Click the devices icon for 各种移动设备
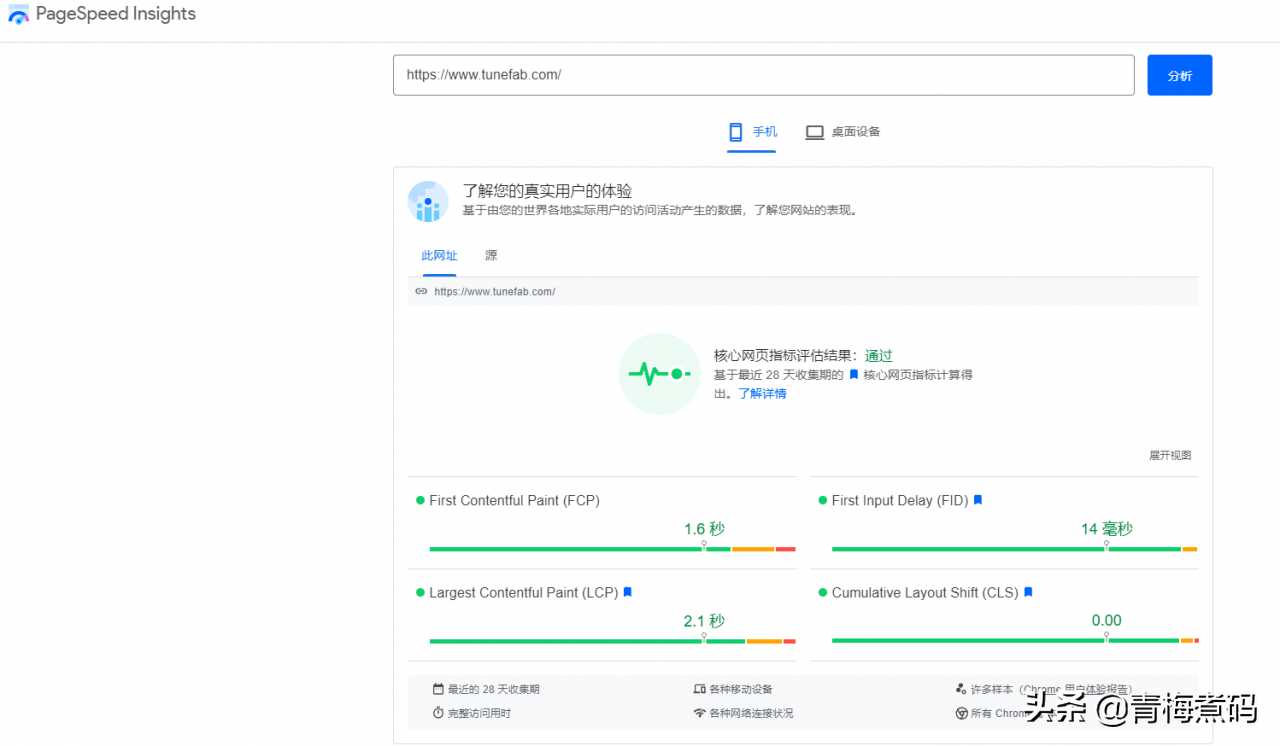Screen dimensions: 1280x746 coord(700,689)
